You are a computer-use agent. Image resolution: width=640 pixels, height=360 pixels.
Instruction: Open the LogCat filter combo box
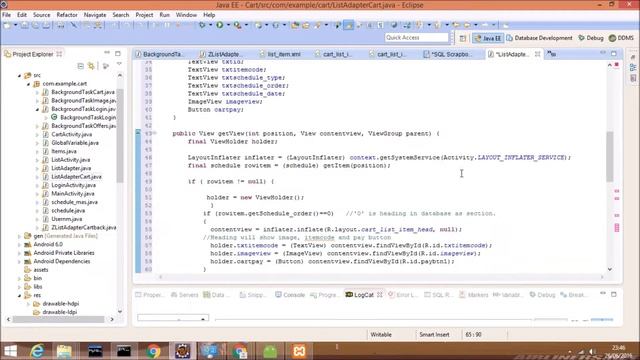pyautogui.click(x=173, y=318)
